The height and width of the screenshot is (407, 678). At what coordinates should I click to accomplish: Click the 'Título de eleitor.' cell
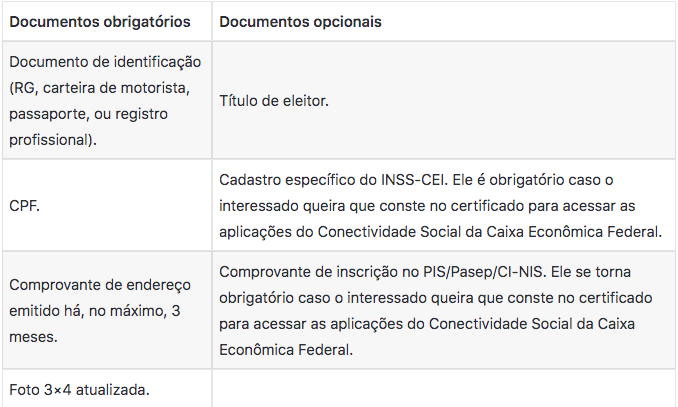click(444, 100)
